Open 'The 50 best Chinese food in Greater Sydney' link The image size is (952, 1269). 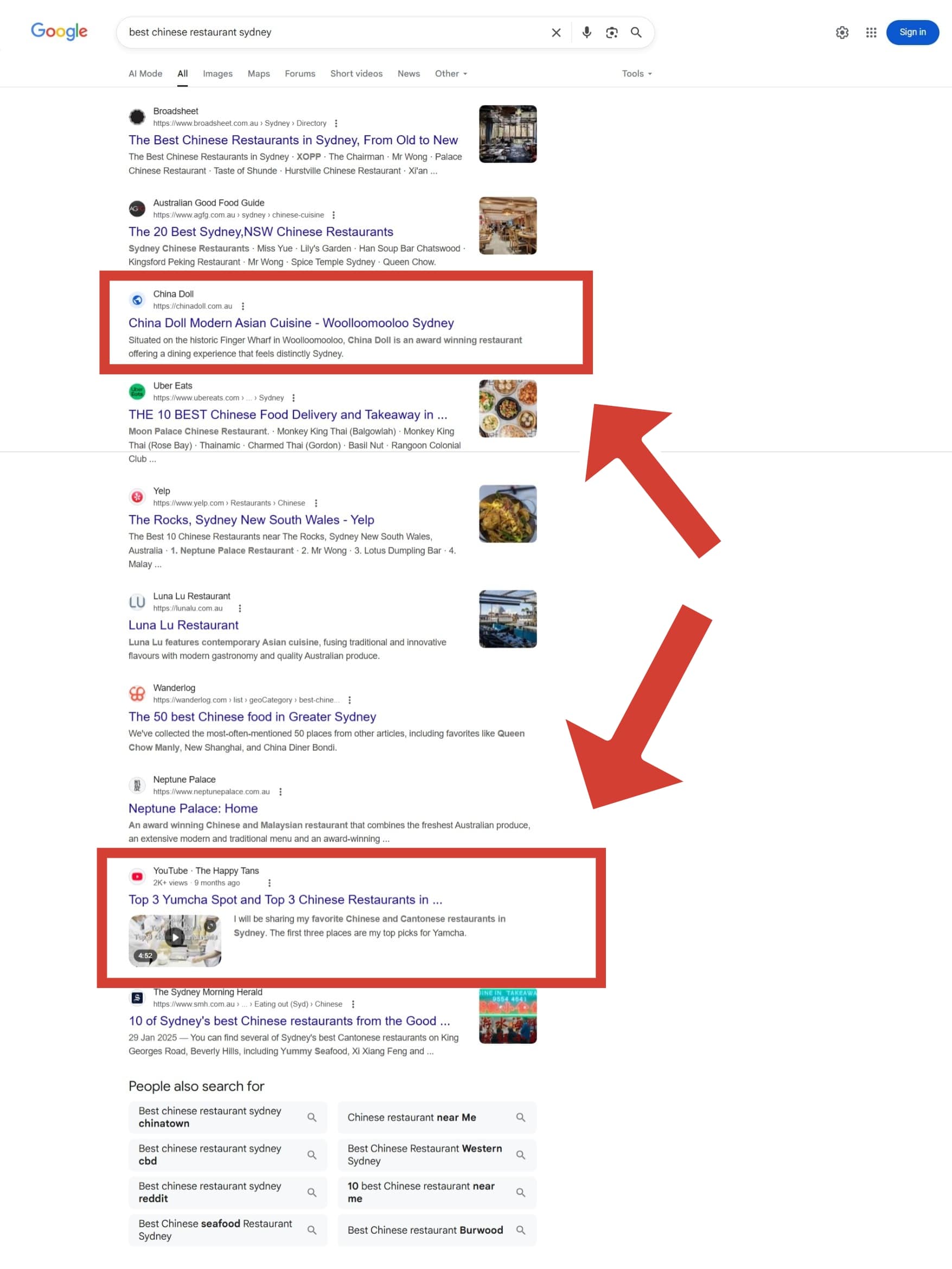click(x=252, y=717)
